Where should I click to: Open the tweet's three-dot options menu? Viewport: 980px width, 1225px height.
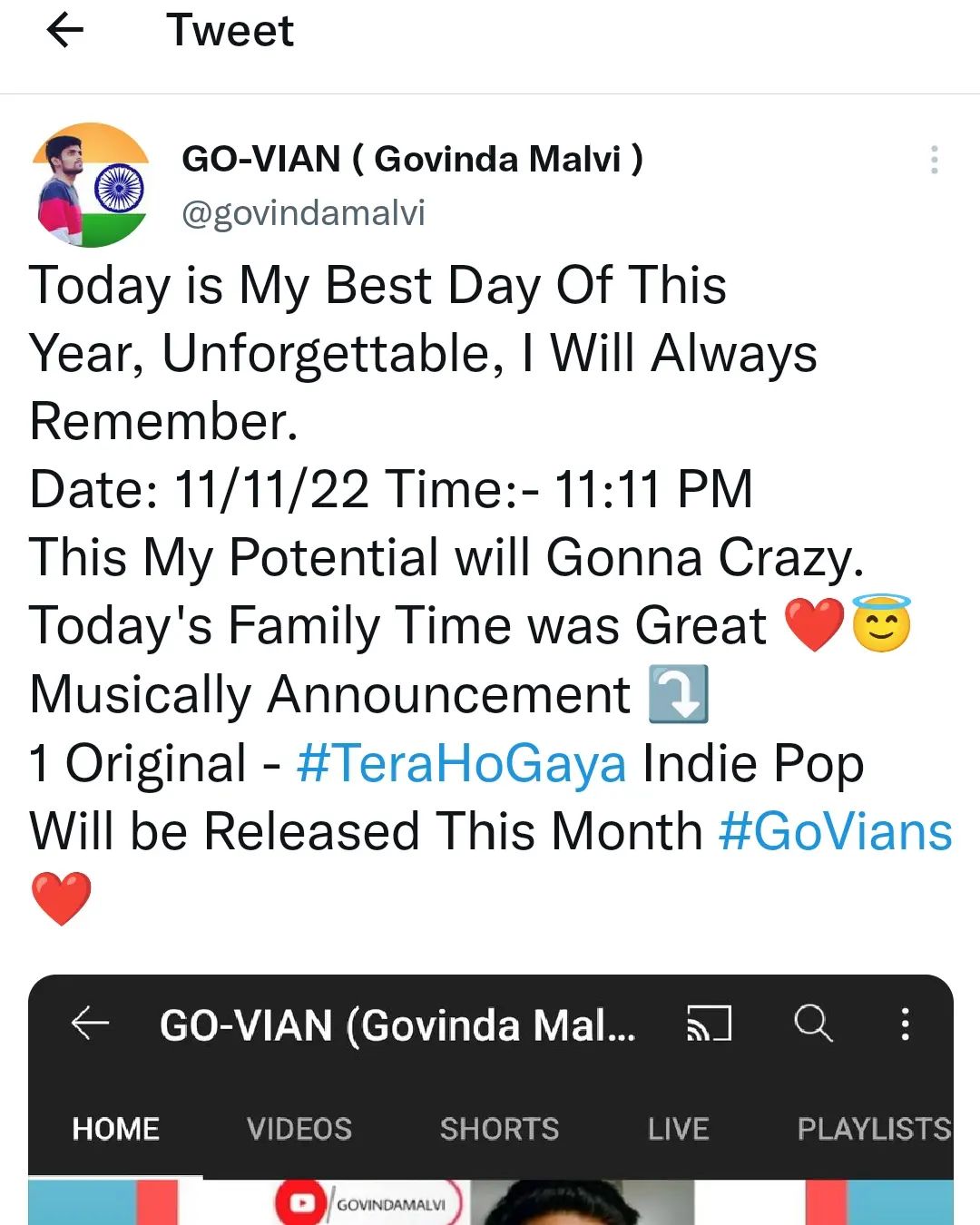[x=934, y=160]
